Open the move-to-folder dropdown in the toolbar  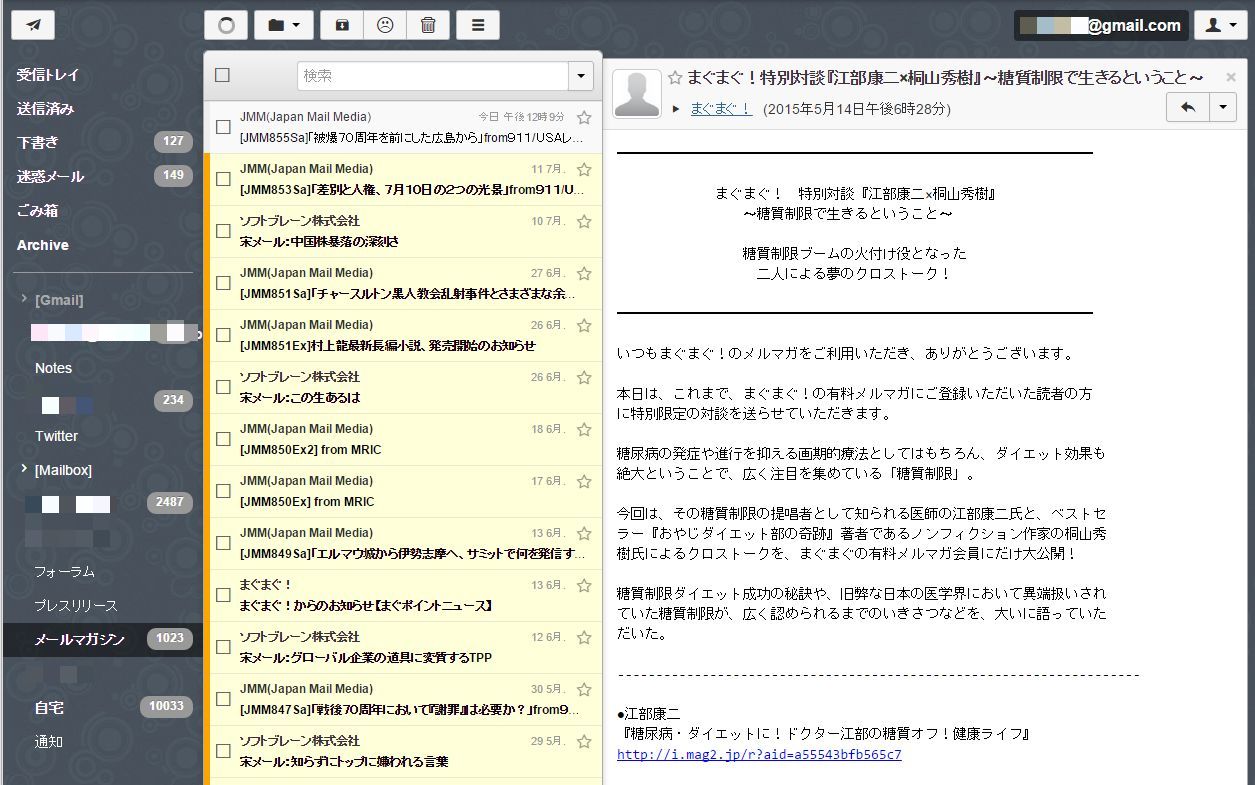point(284,25)
